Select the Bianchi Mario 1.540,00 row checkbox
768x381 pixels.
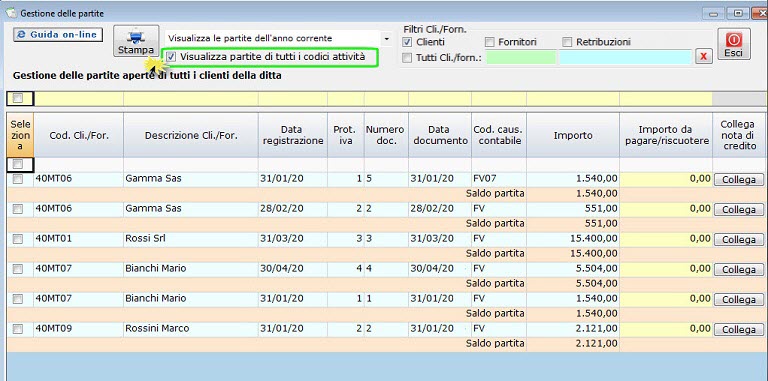(x=18, y=299)
